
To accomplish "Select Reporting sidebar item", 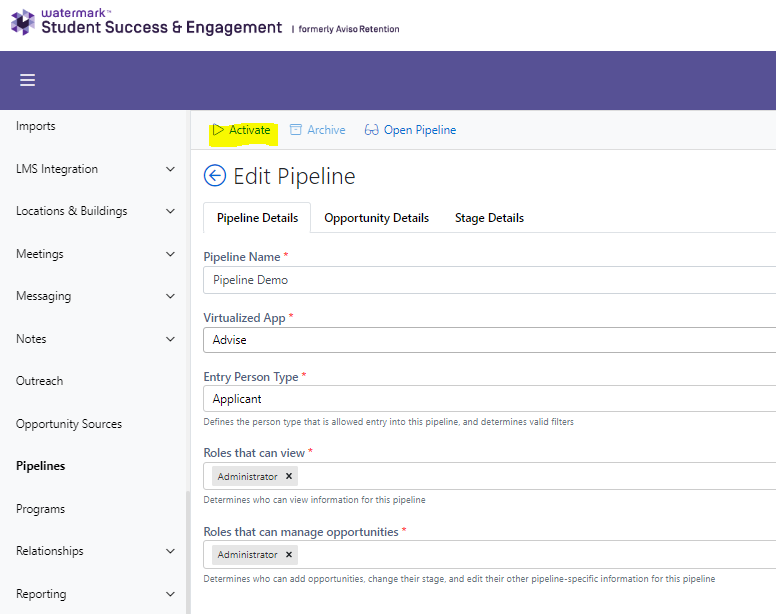I will pyautogui.click(x=41, y=594).
